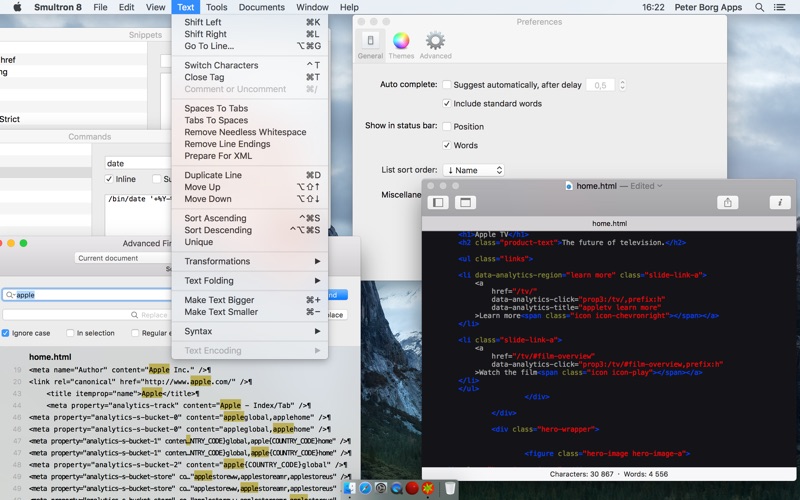Open the Documents menu
800x500 pixels.
click(x=261, y=7)
